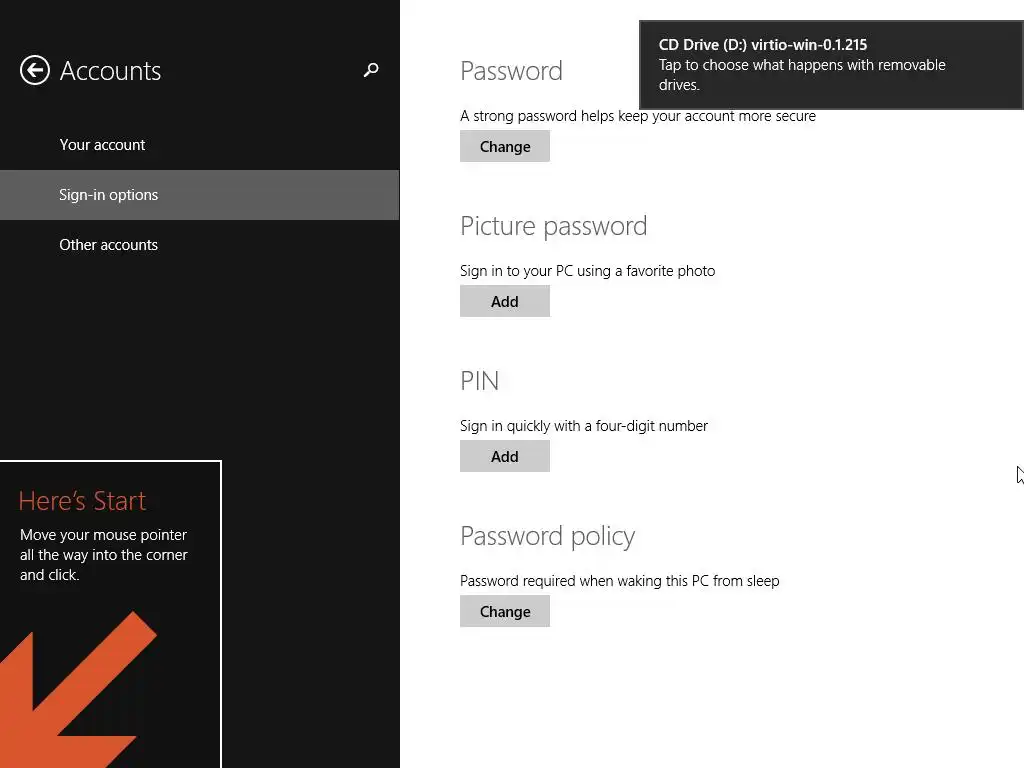Select the Picture password heading
Screen dimensions: 1024x768
click(x=553, y=226)
